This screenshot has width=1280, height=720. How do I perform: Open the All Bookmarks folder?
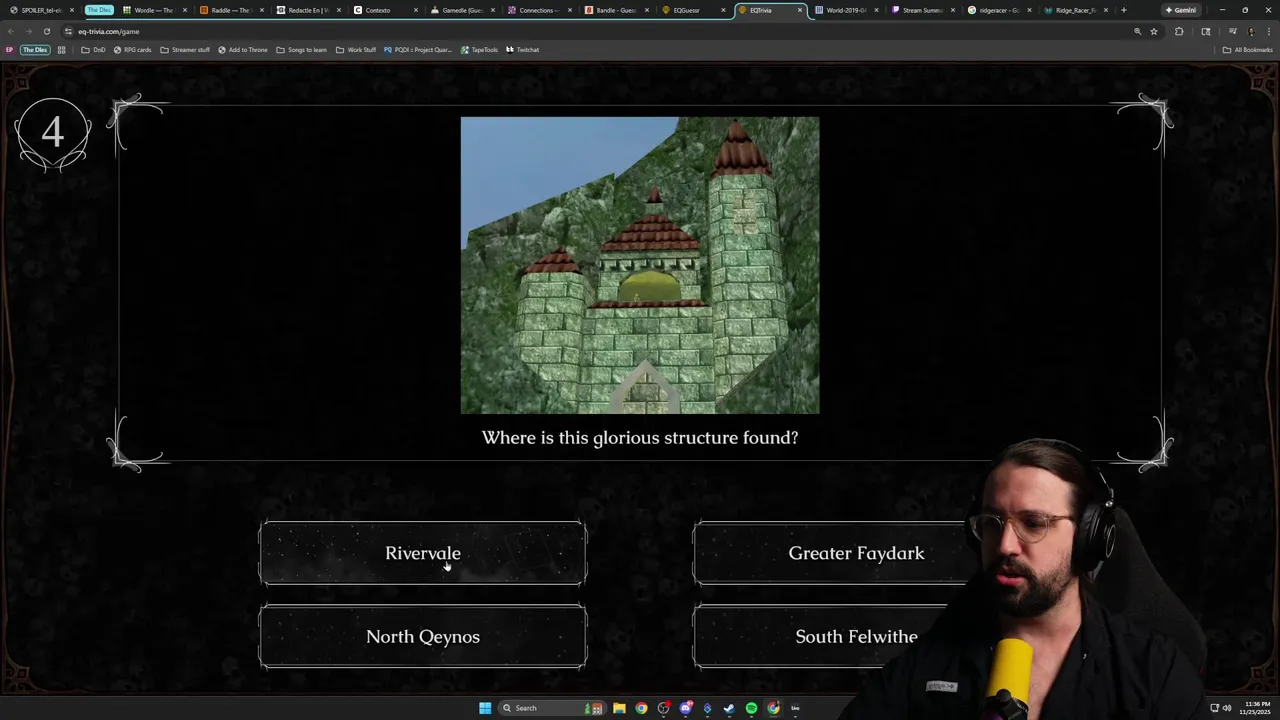1248,50
